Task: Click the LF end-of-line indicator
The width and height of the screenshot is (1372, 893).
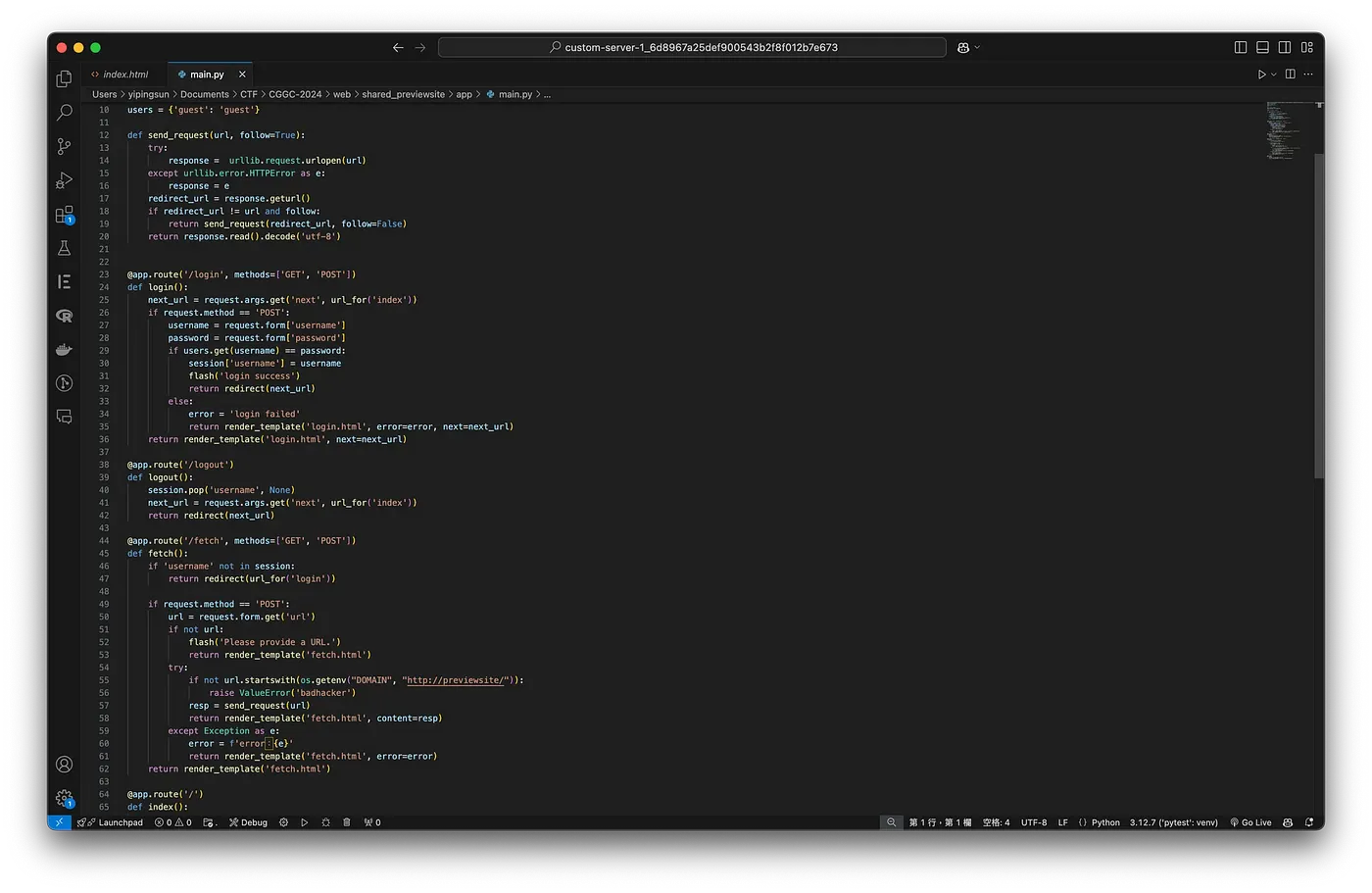Action: coord(1062,822)
